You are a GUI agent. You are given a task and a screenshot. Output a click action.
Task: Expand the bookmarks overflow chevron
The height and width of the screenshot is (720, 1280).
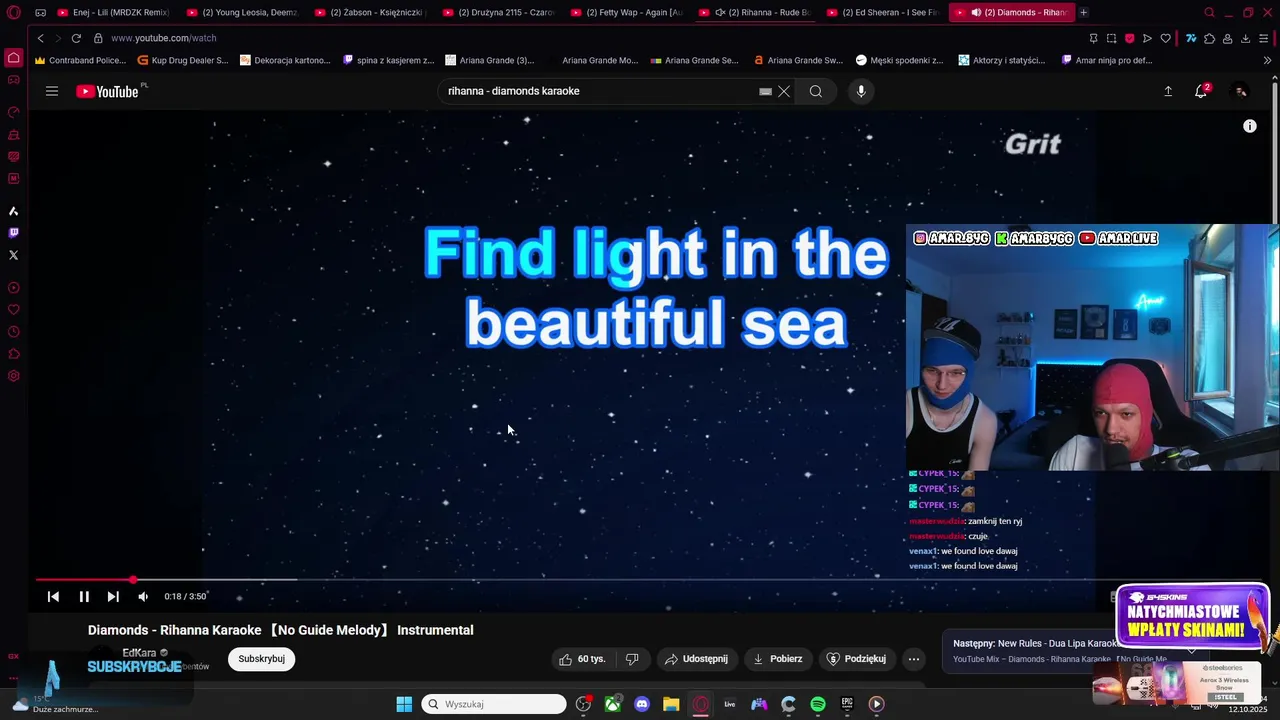coord(1267,60)
